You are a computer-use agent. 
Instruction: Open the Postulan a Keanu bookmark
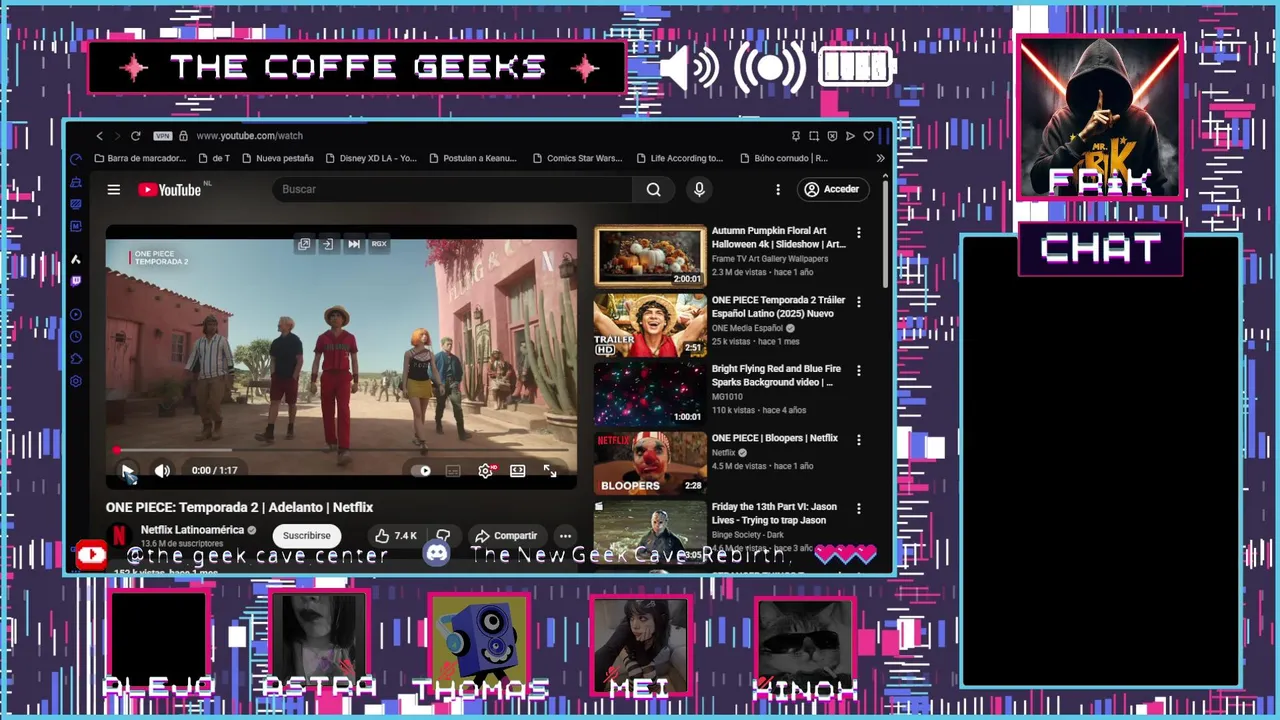(472, 158)
